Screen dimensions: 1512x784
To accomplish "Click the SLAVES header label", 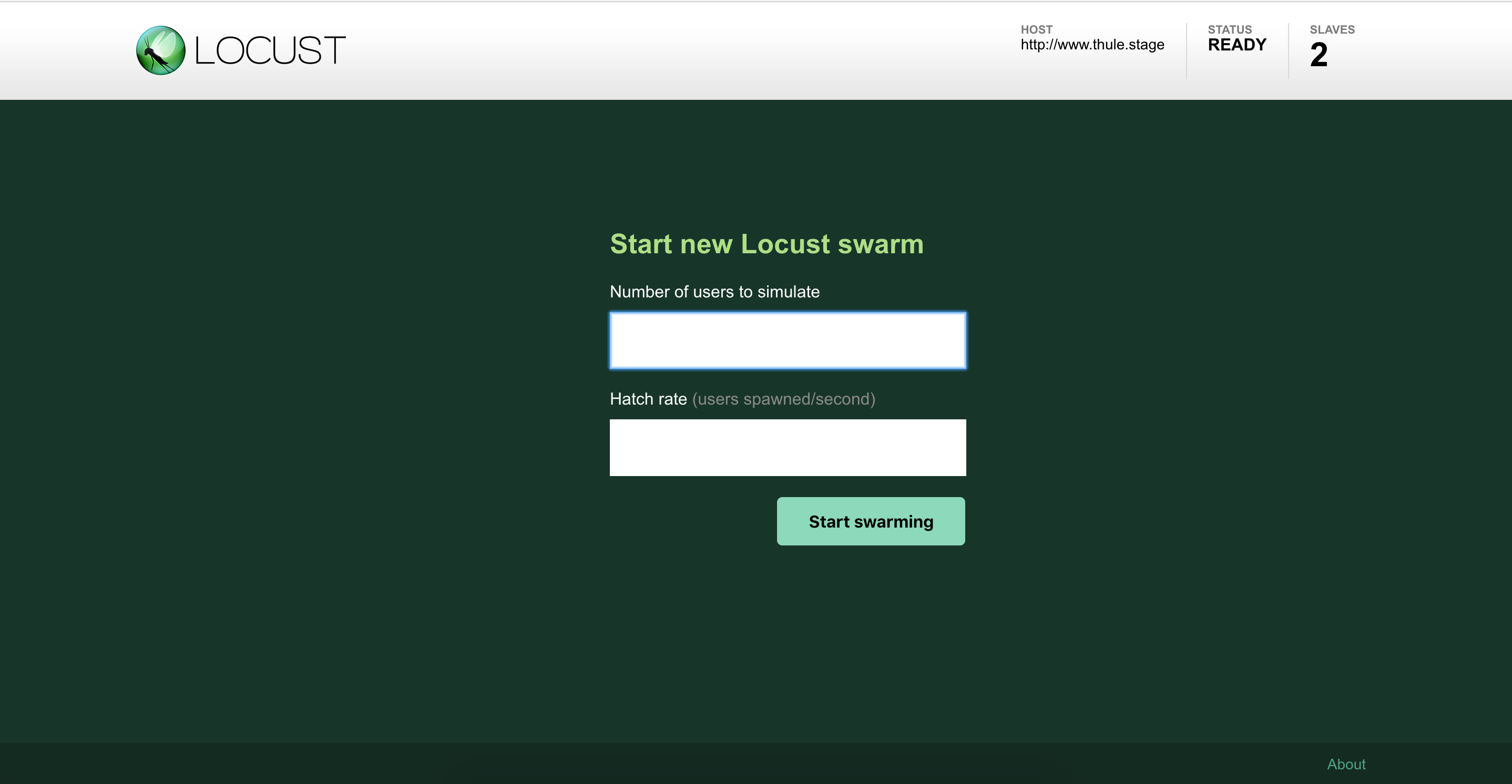I will [1332, 29].
